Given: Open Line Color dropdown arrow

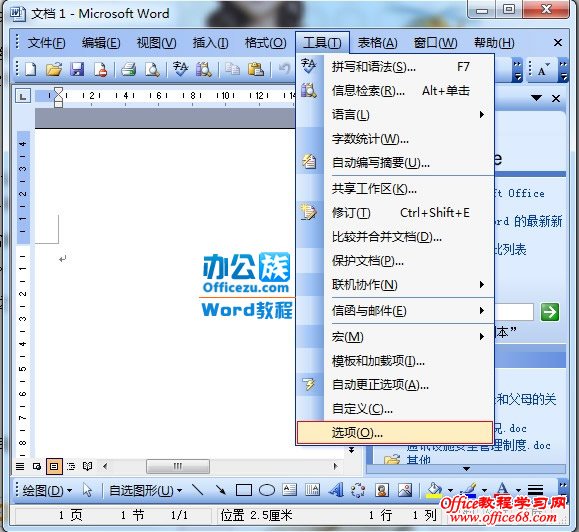Looking at the screenshot, I should point(484,491).
